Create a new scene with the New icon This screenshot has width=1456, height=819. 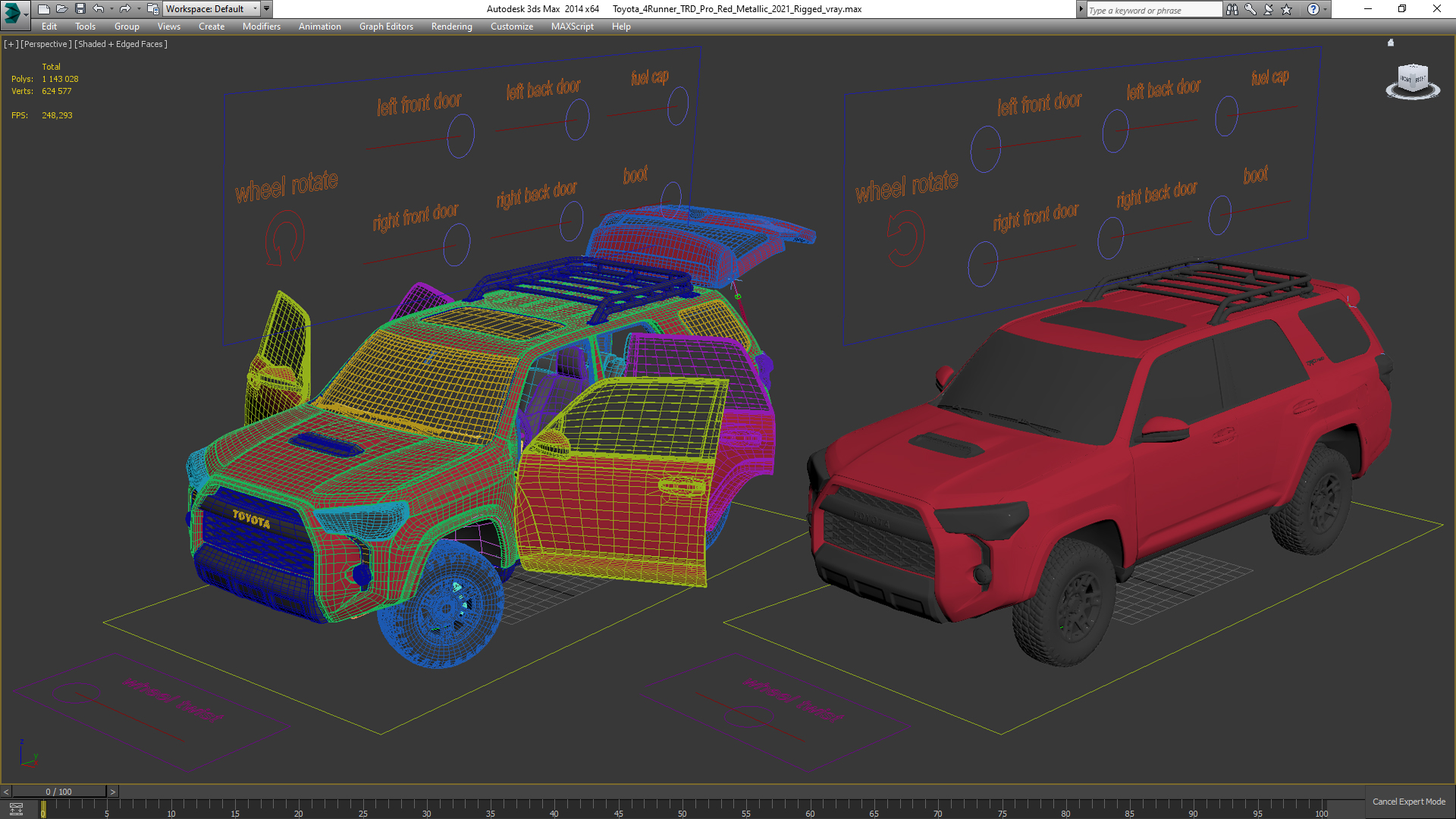[x=43, y=9]
